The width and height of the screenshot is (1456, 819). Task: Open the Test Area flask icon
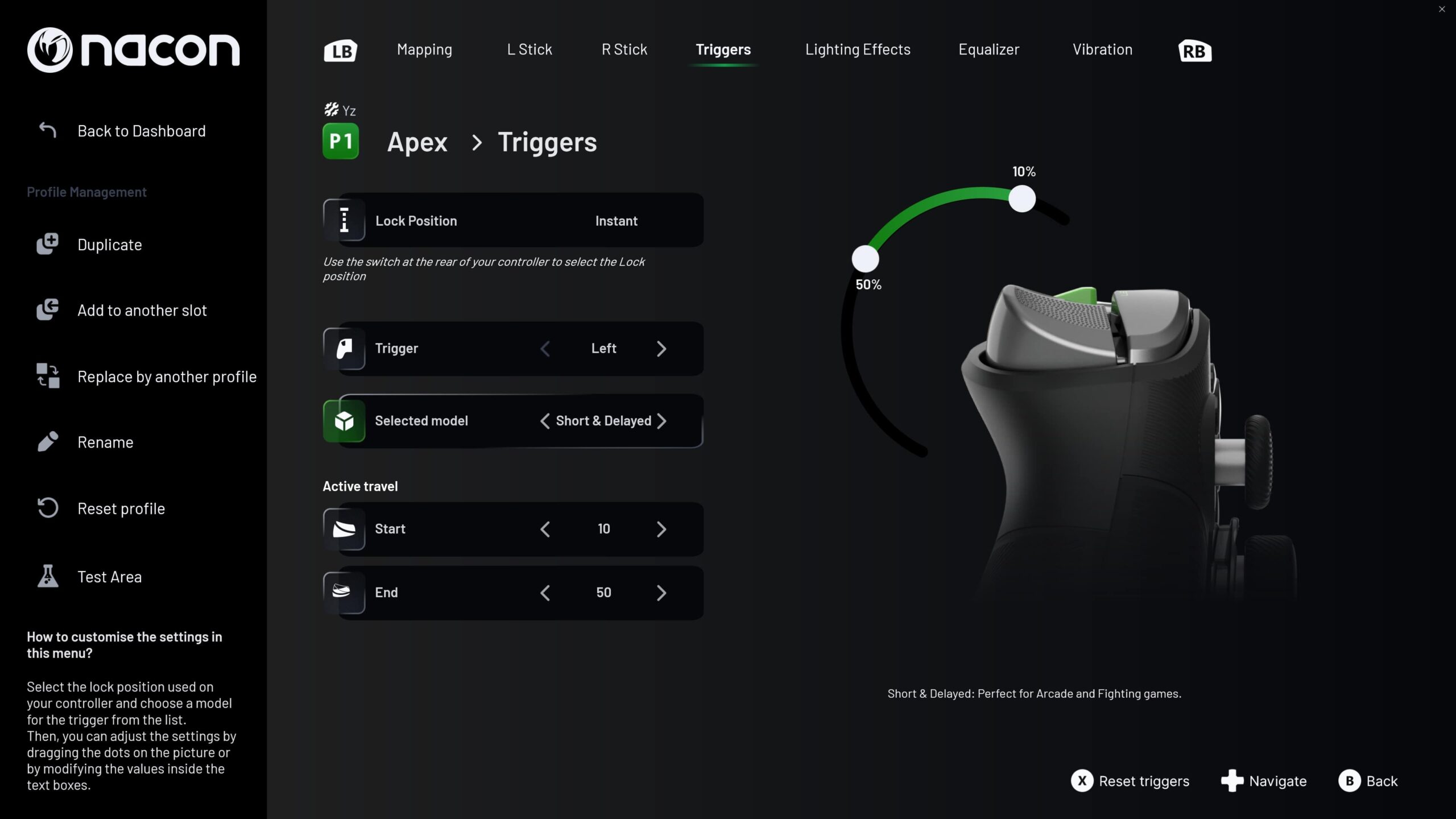(x=48, y=576)
